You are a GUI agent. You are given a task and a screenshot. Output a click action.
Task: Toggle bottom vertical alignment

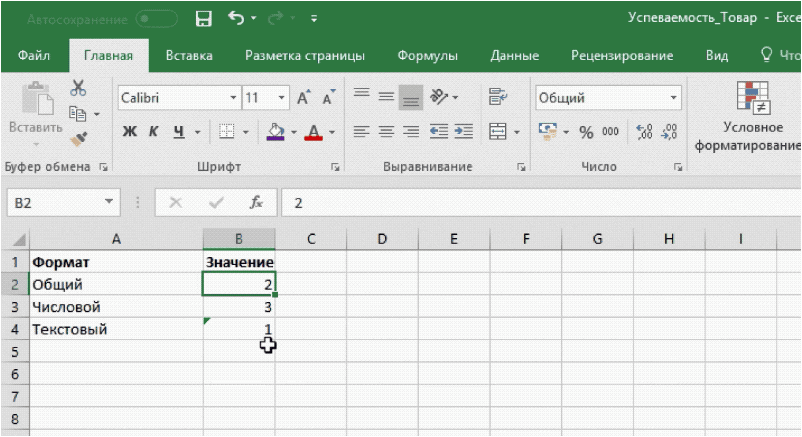(411, 97)
